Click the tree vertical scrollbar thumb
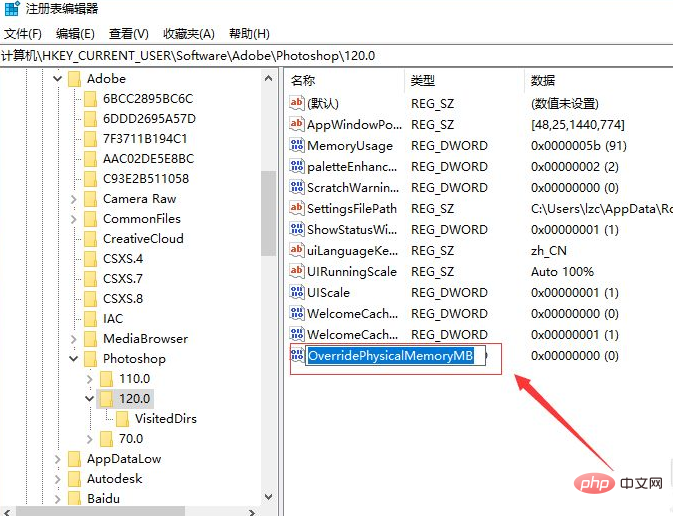The height and width of the screenshot is (516, 673). tap(269, 213)
